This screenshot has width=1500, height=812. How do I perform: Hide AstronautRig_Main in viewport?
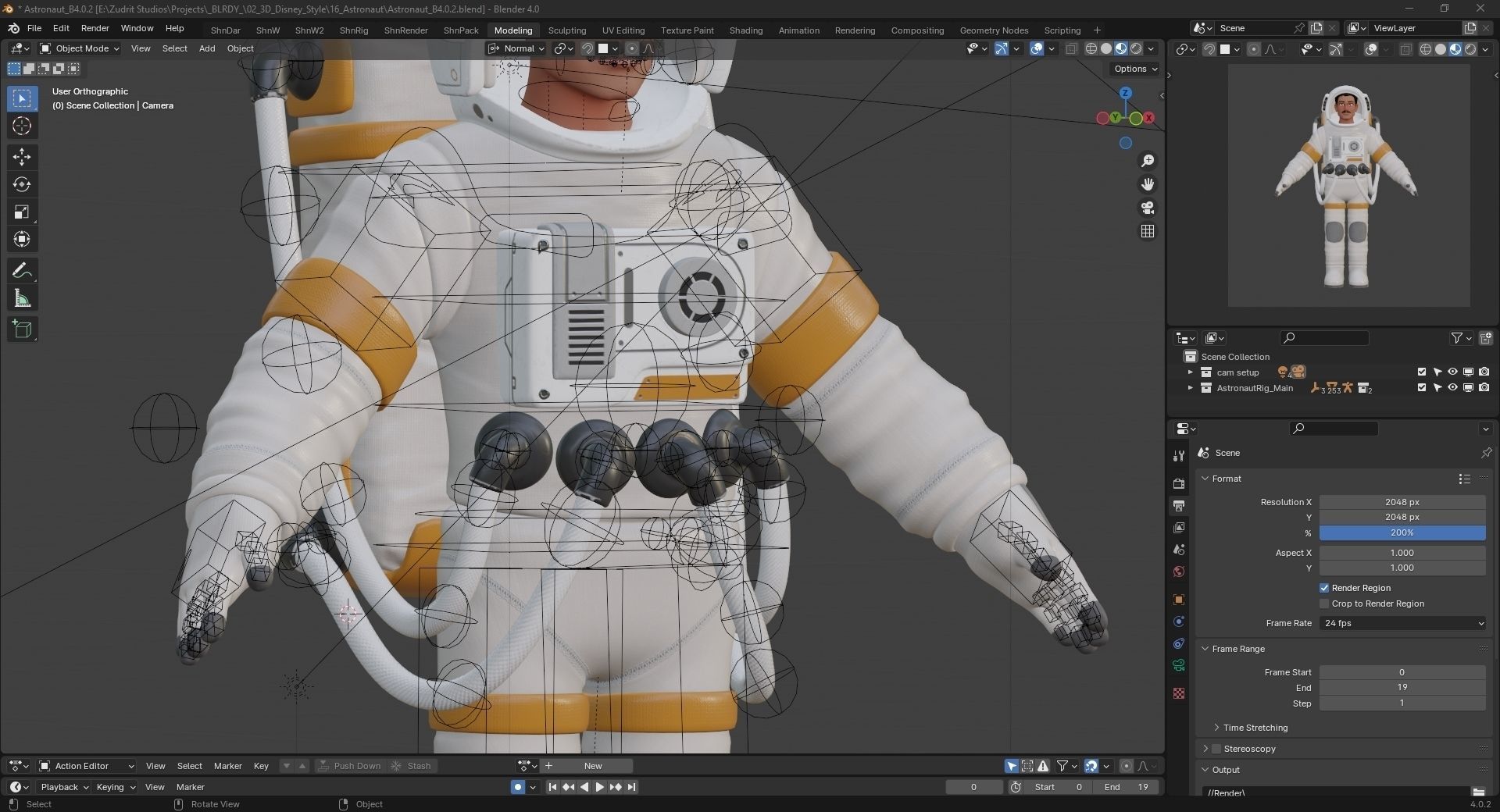coord(1453,388)
